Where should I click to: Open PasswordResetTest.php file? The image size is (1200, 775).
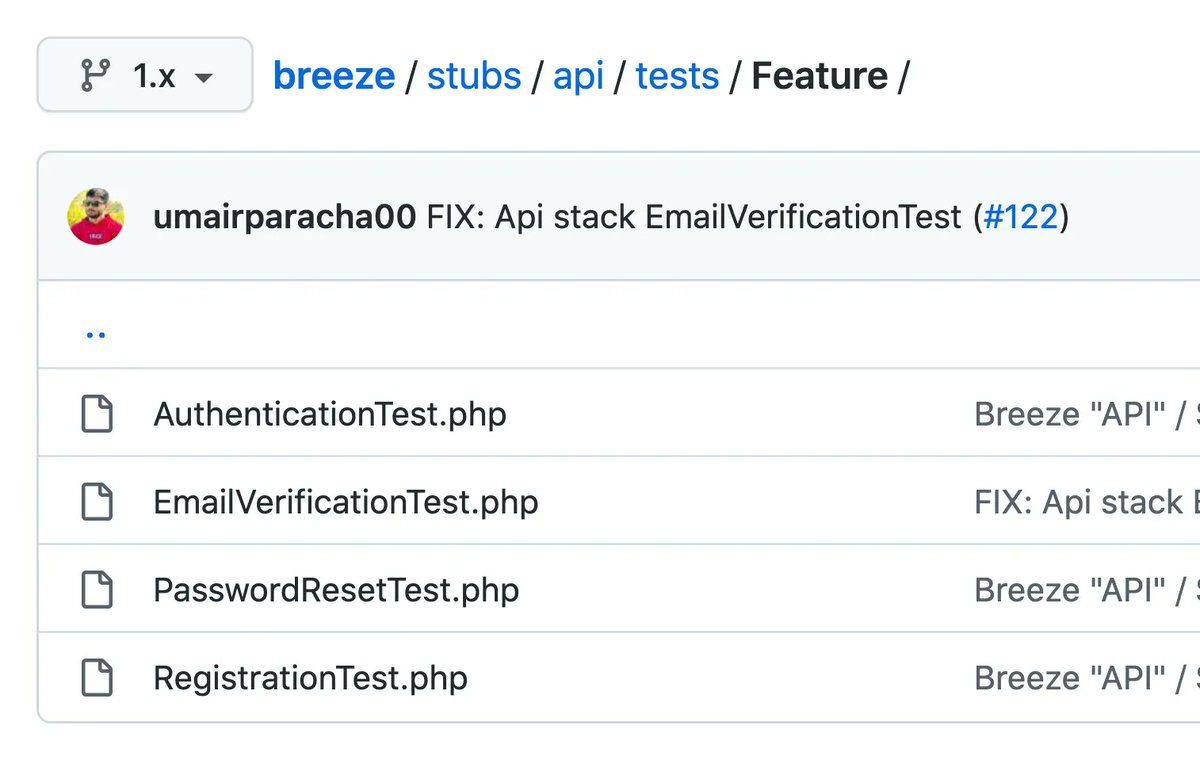click(x=336, y=590)
